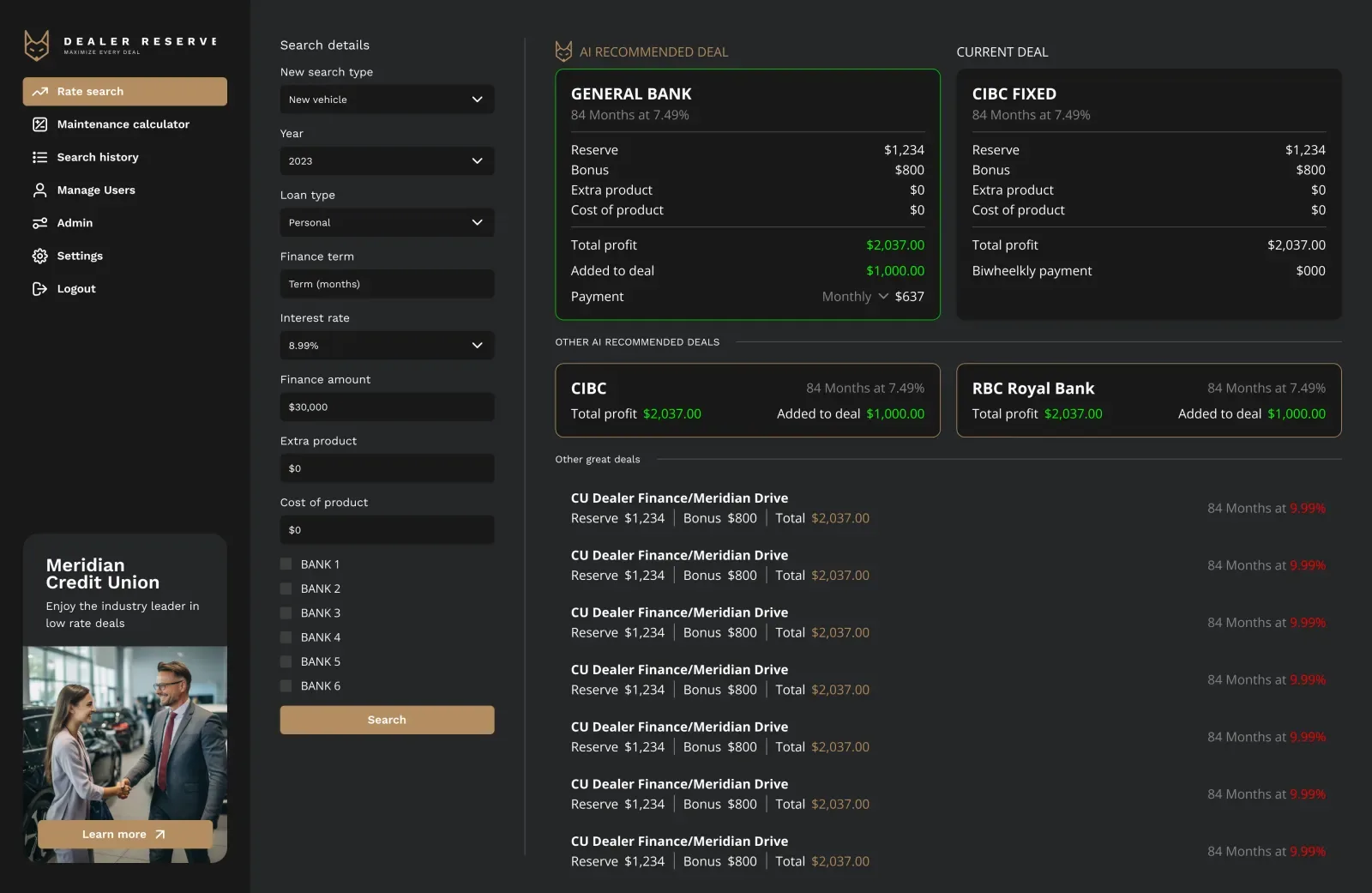Click the arrow icon on Learn more
Image resolution: width=1372 pixels, height=893 pixels.
[159, 835]
